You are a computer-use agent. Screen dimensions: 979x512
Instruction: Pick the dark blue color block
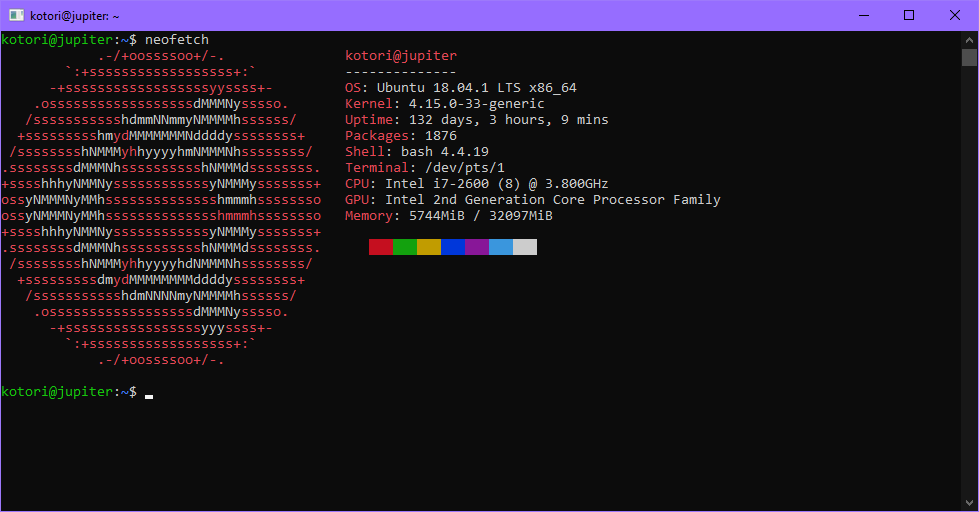coord(453,247)
